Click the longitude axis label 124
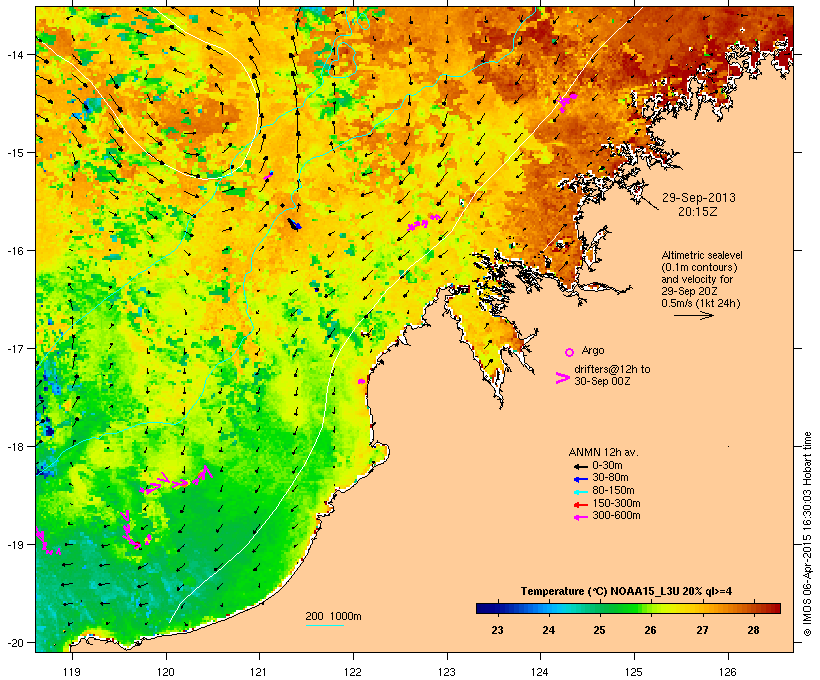The width and height of the screenshot is (820, 680). pos(540,672)
